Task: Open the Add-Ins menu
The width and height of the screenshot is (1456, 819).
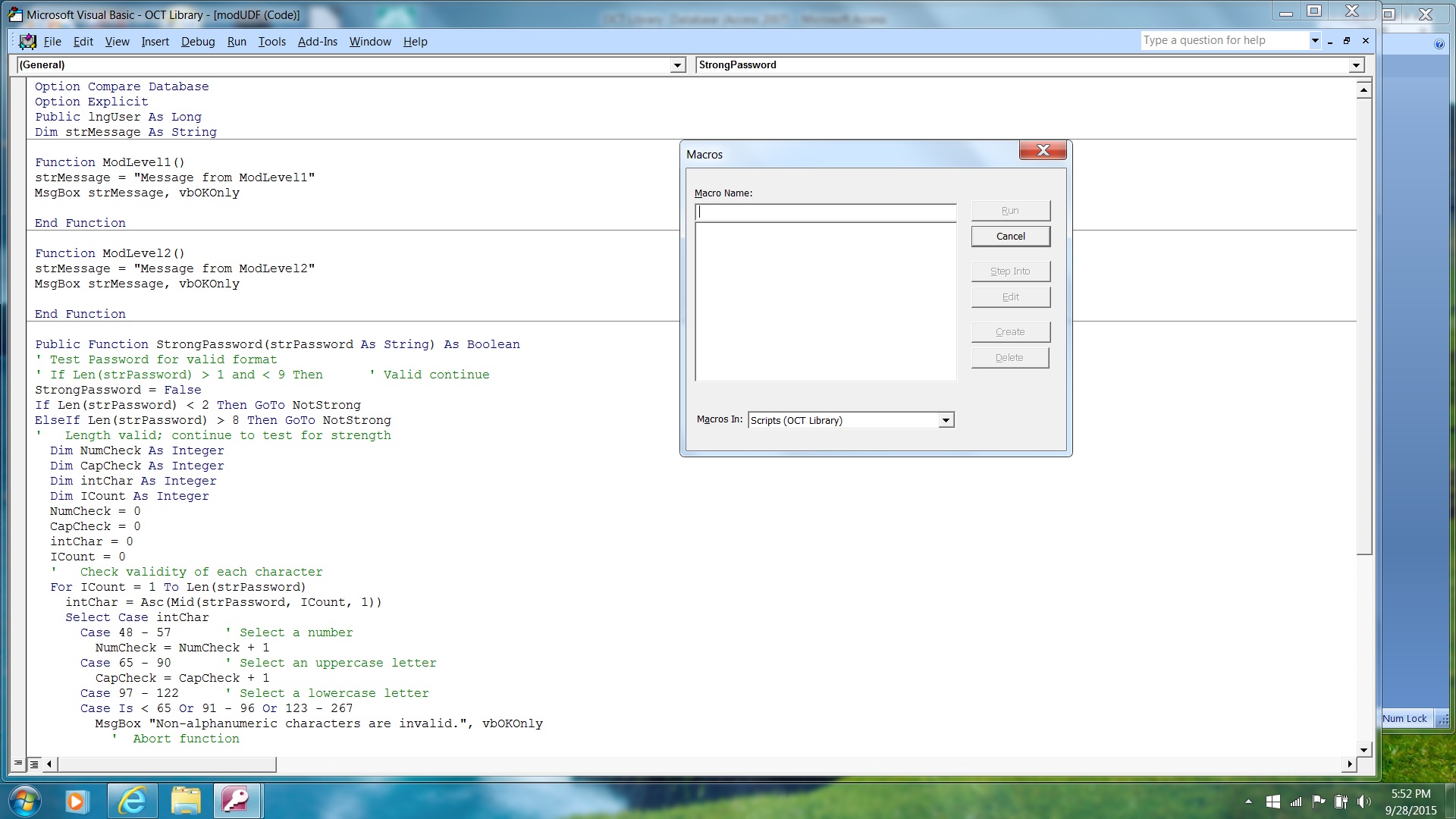Action: [x=317, y=42]
